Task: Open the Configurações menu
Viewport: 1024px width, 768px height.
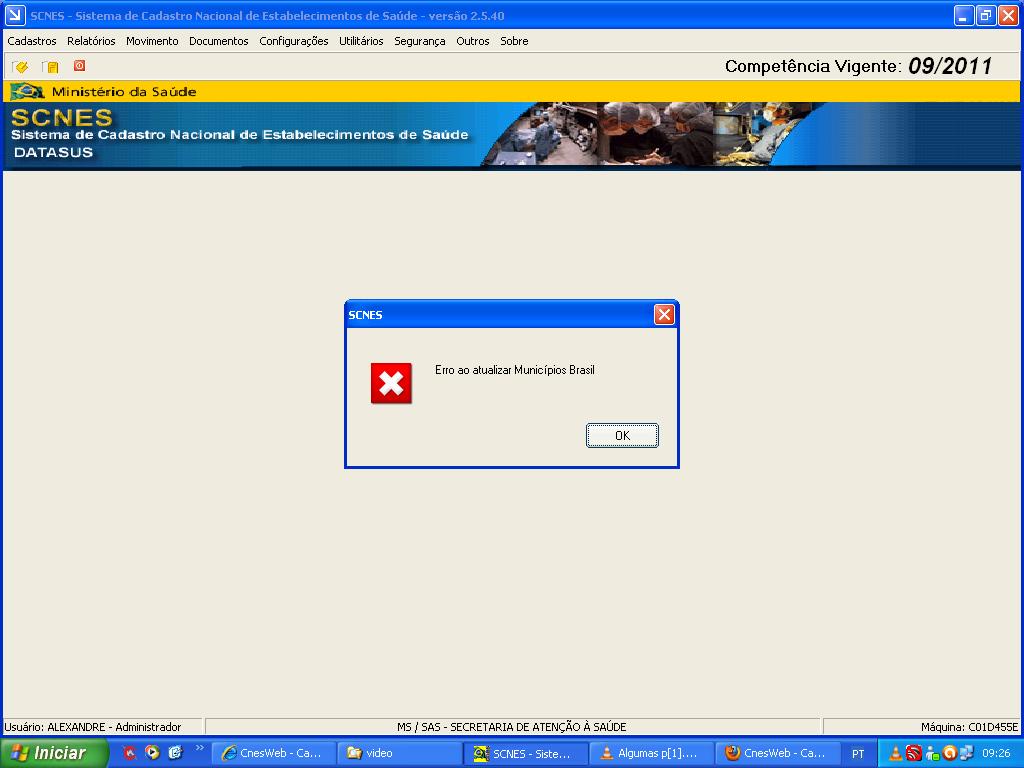Action: point(293,41)
